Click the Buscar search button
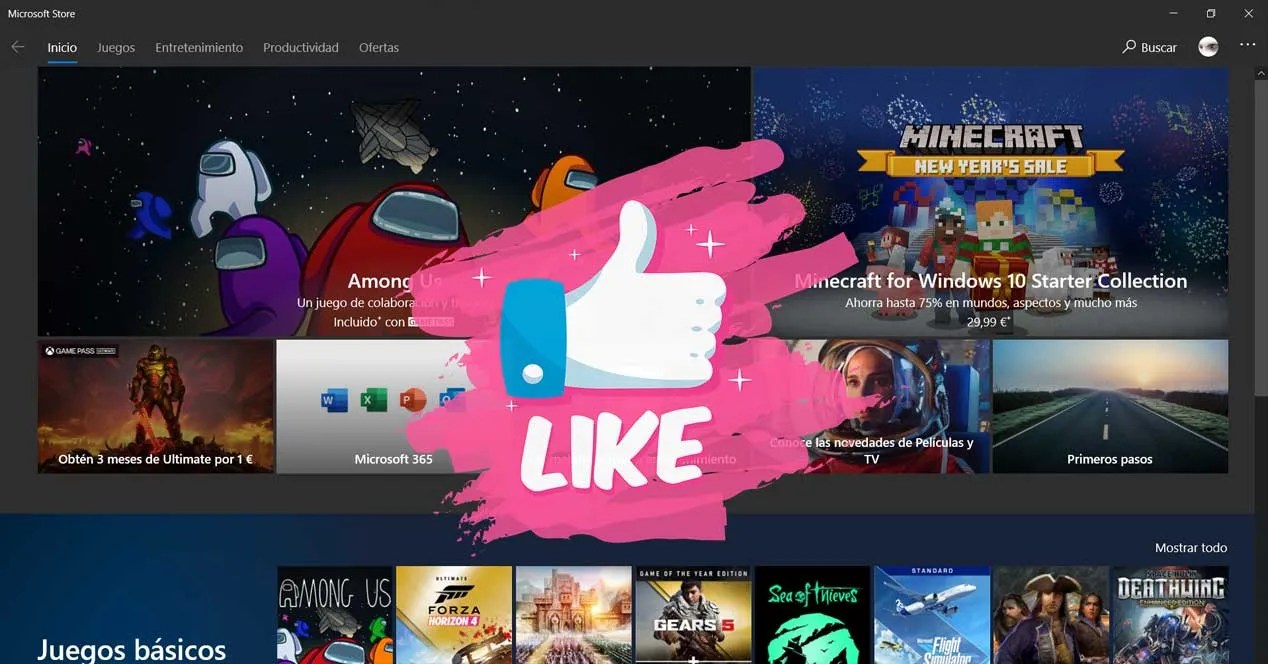This screenshot has height=664, width=1268. (1150, 47)
